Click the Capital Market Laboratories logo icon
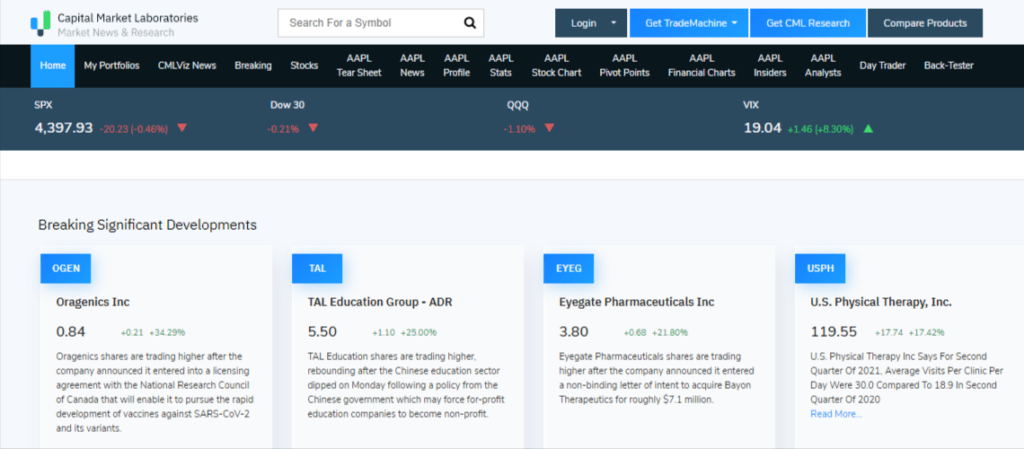This screenshot has height=449, width=1024. click(x=40, y=23)
